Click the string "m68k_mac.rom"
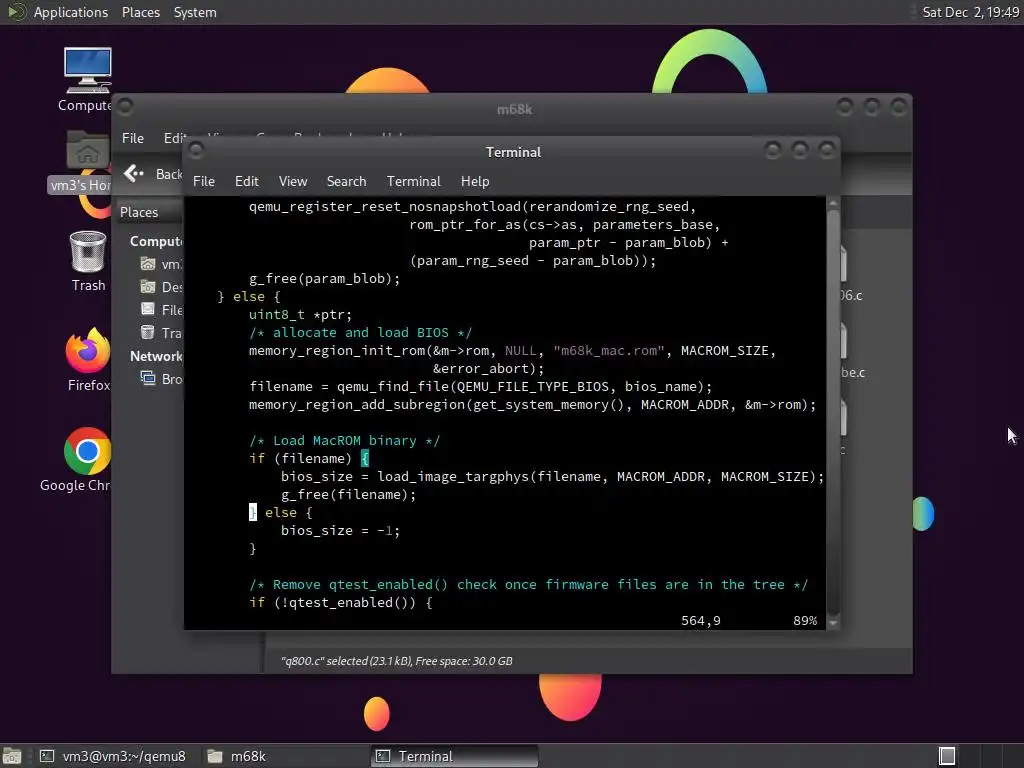 pyautogui.click(x=609, y=351)
